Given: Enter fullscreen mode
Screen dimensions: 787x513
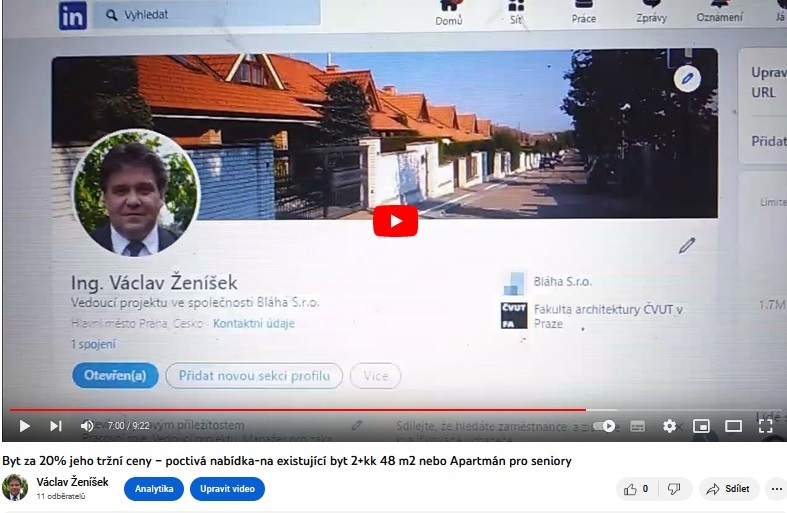Looking at the screenshot, I should pyautogui.click(x=765, y=427).
